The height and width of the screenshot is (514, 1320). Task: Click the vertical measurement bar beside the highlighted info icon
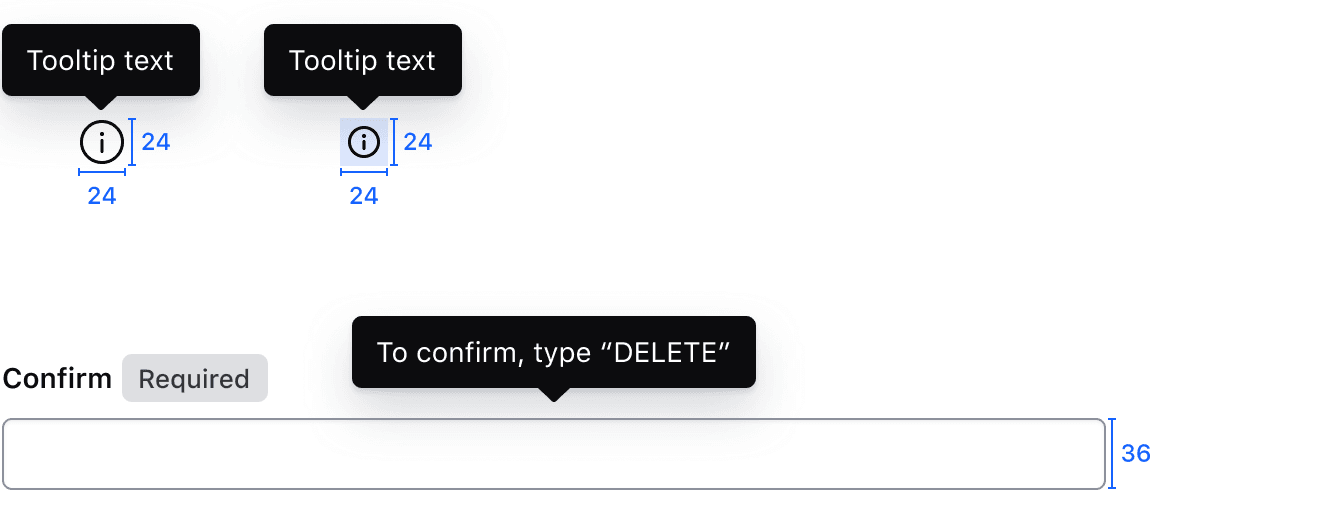tap(394, 142)
